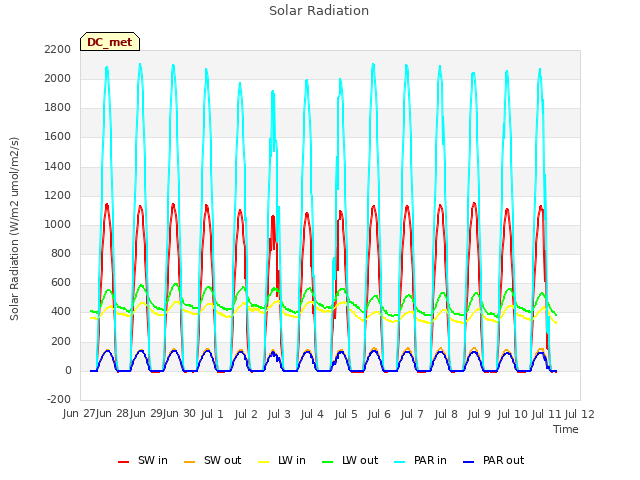The image size is (640, 480).
Task: Click the Jul 9 x-axis tick label
Action: coord(479,414)
